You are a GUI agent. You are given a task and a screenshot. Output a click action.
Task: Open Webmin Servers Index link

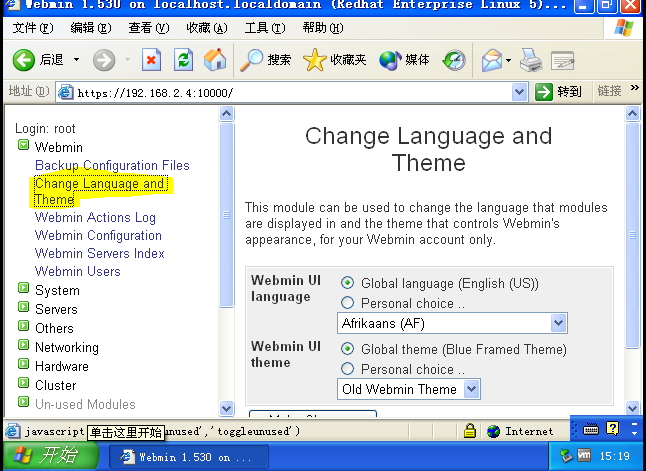pyautogui.click(x=99, y=253)
